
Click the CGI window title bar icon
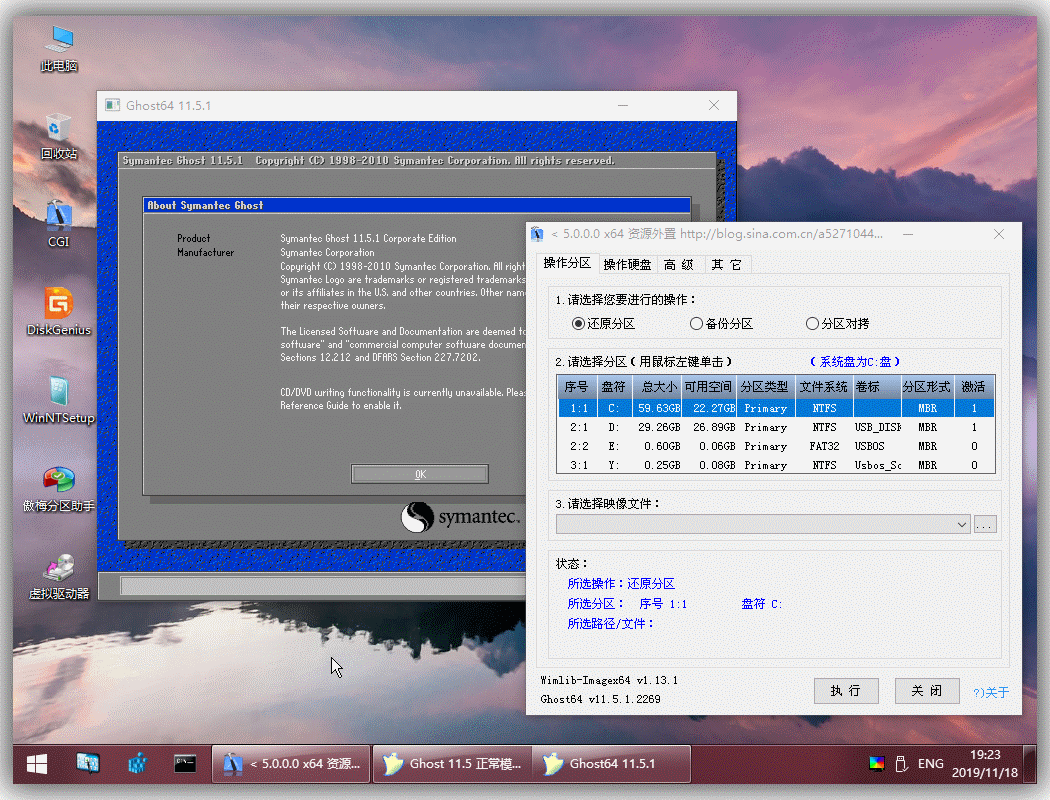pos(537,234)
